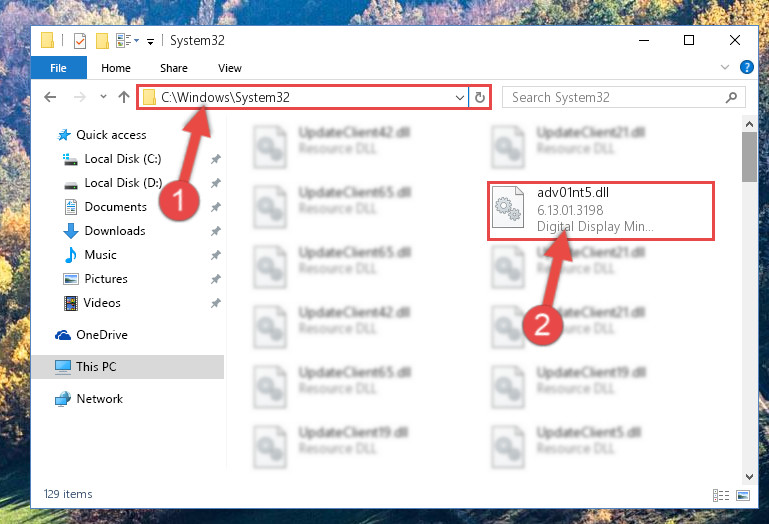Click the pin icon next to Documents

[x=215, y=207]
